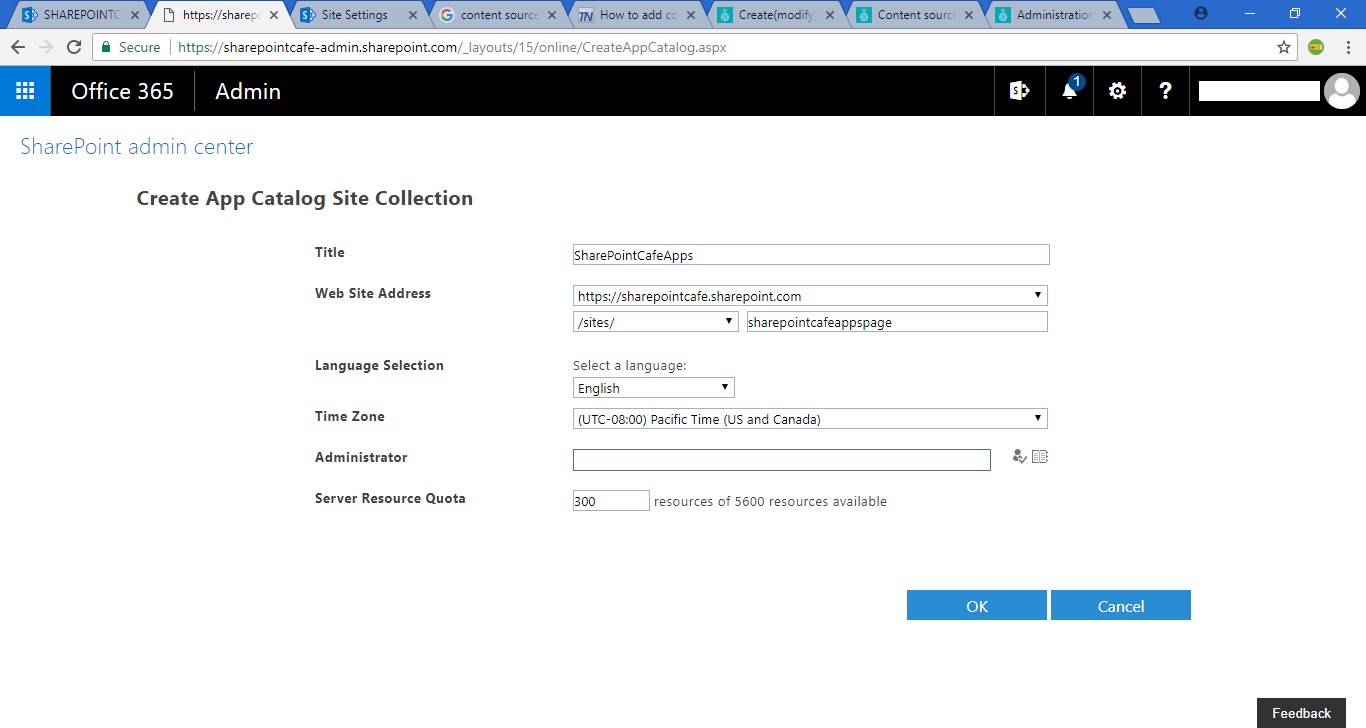Click the SharePoint admin center link
1366x728 pixels.
pyautogui.click(x=137, y=147)
